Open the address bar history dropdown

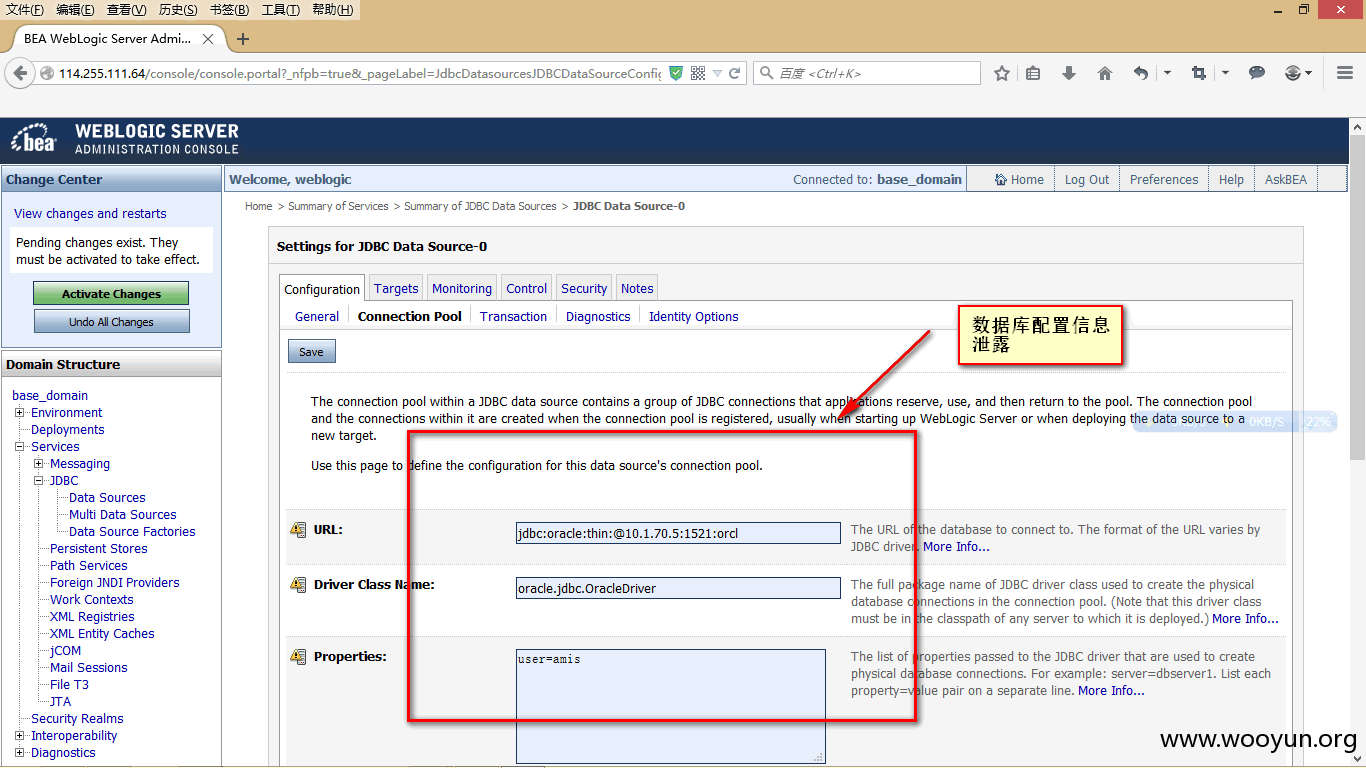tap(717, 74)
